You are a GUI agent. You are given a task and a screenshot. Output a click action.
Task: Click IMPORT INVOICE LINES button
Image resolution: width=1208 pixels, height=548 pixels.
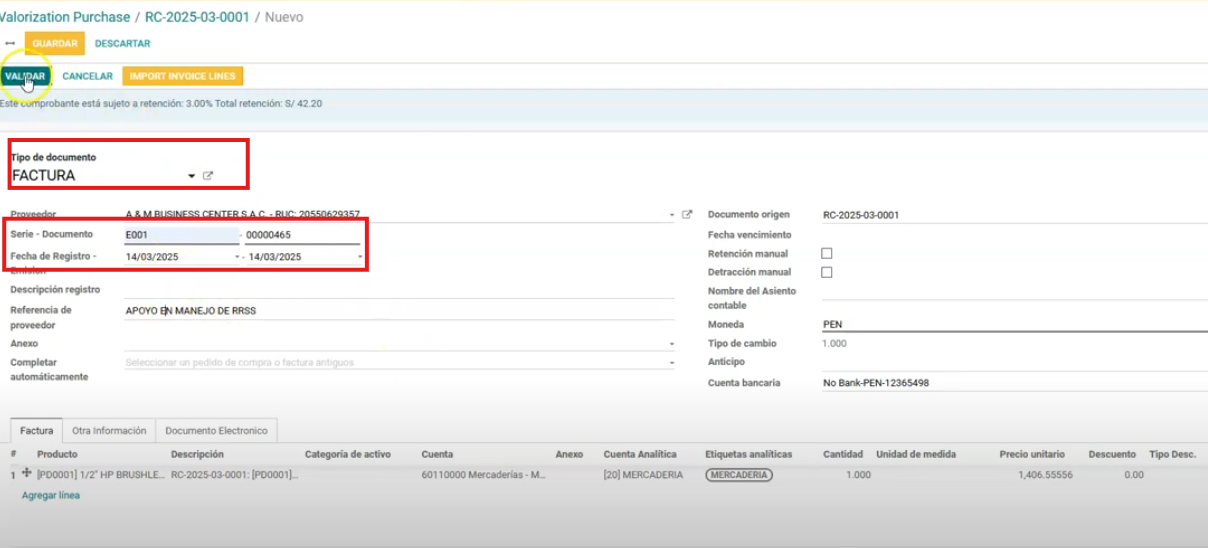tap(182, 76)
